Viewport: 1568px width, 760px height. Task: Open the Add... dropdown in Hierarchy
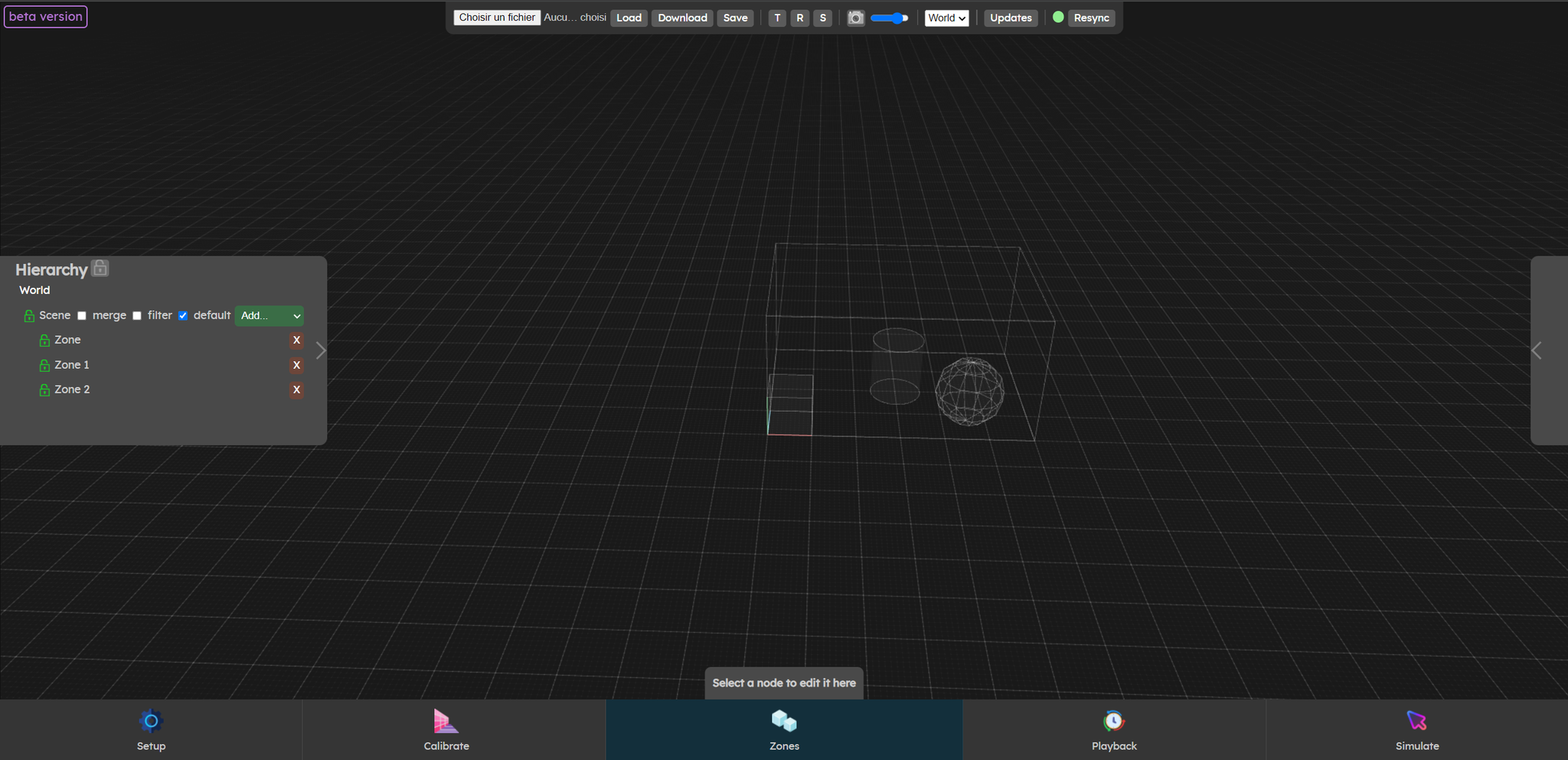pyautogui.click(x=269, y=316)
